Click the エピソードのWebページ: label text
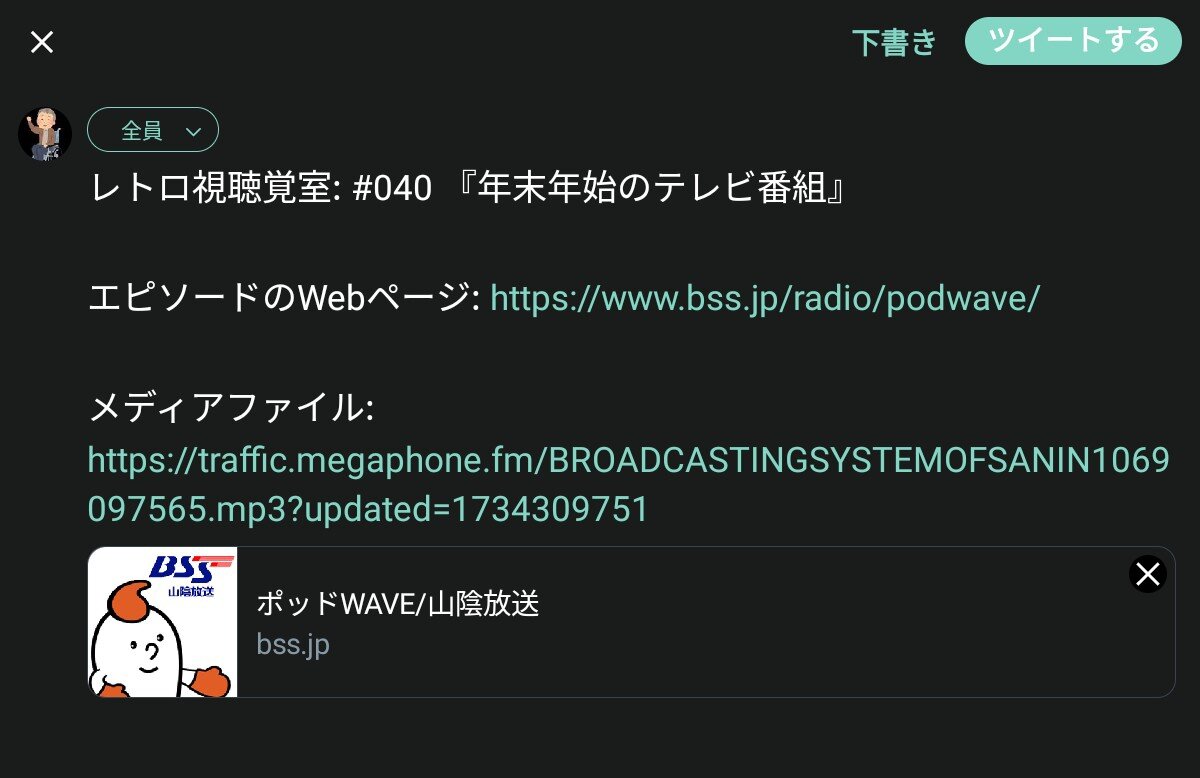The width and height of the screenshot is (1200, 778). click(x=284, y=297)
